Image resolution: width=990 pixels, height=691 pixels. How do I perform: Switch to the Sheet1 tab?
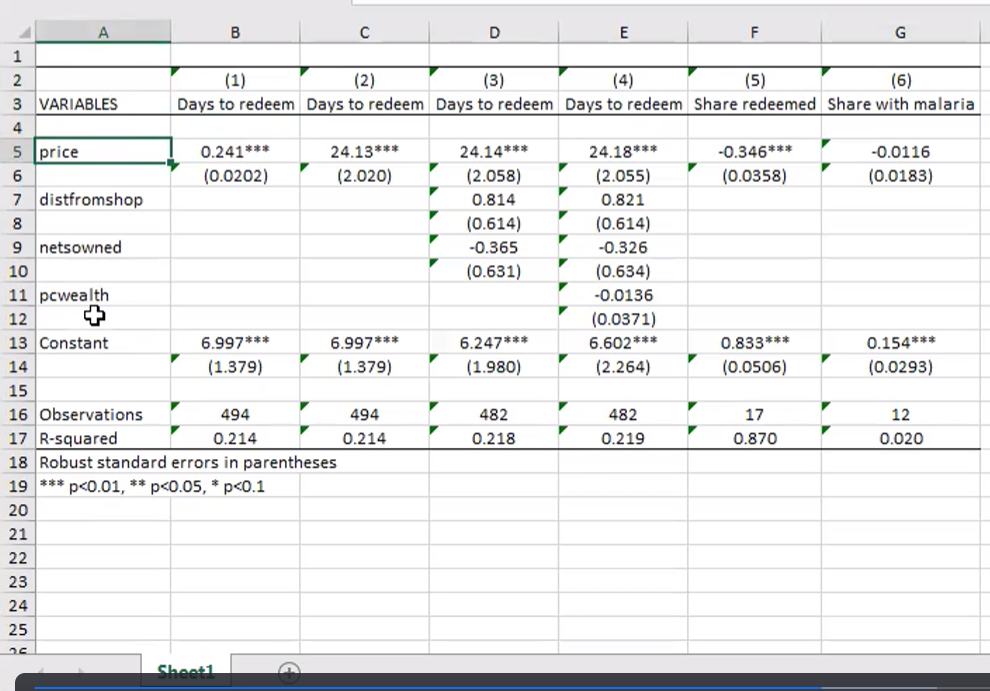[x=185, y=672]
